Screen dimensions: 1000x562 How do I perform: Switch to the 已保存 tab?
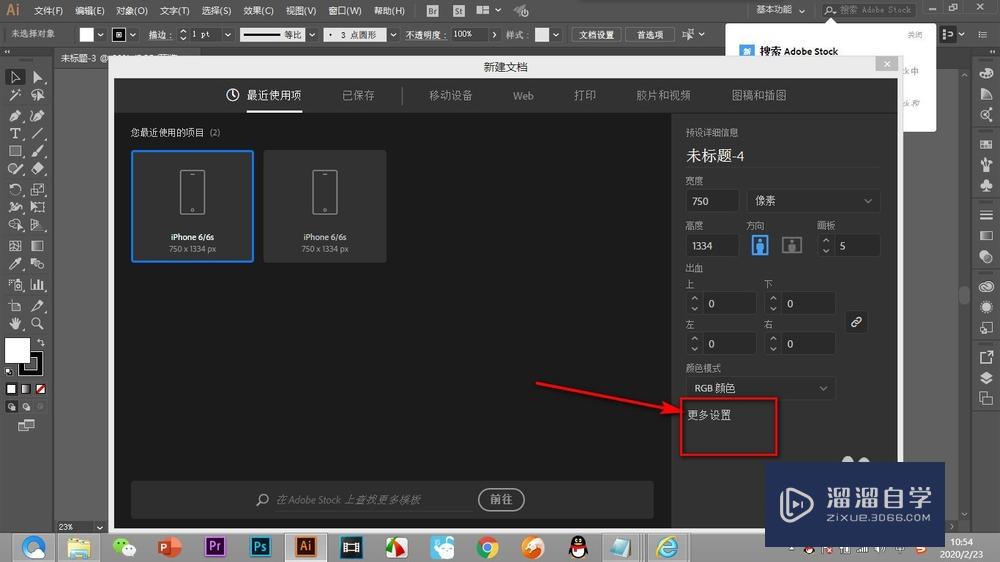click(358, 96)
